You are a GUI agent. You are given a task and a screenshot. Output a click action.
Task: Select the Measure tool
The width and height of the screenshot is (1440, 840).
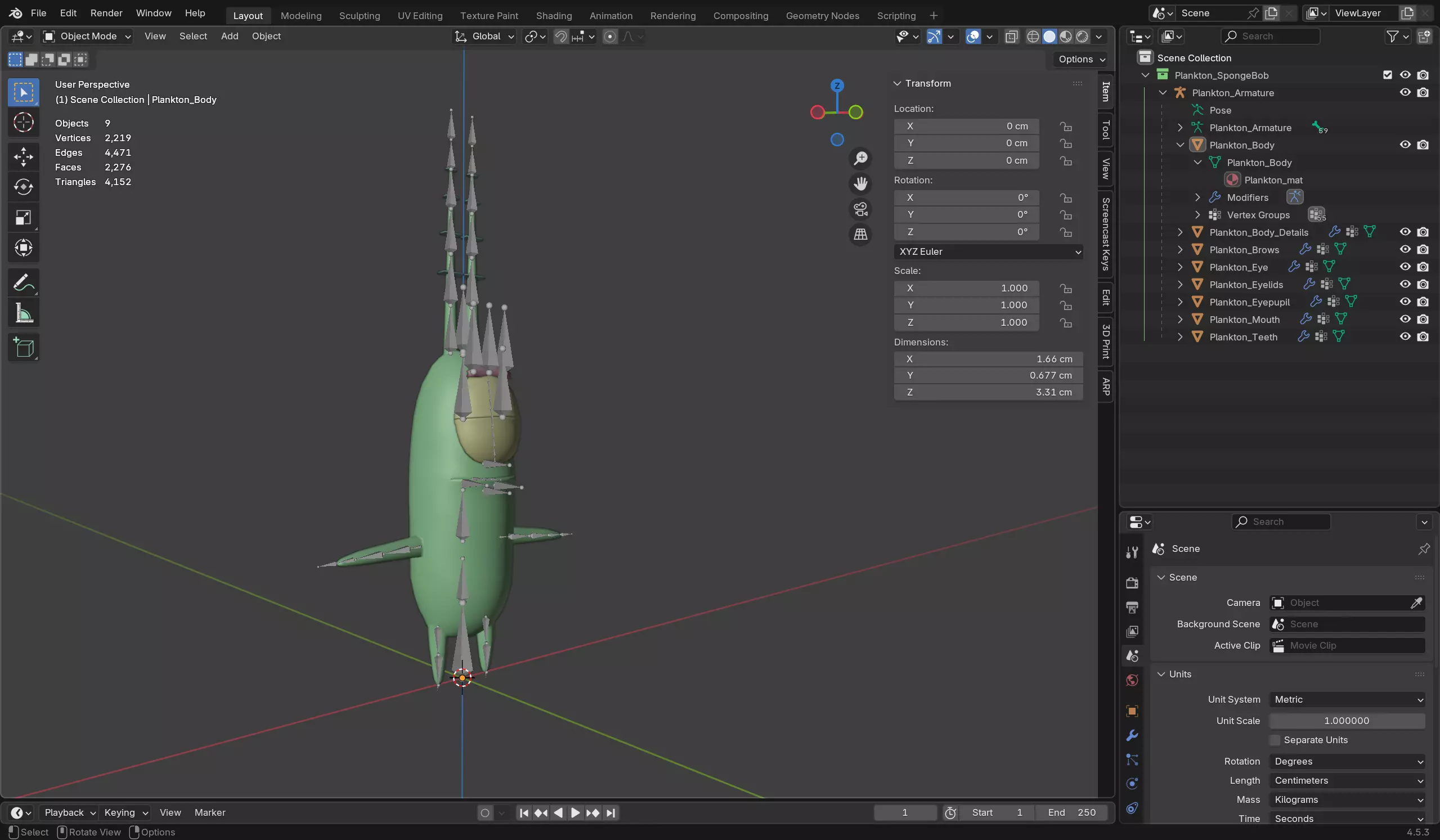click(24, 313)
